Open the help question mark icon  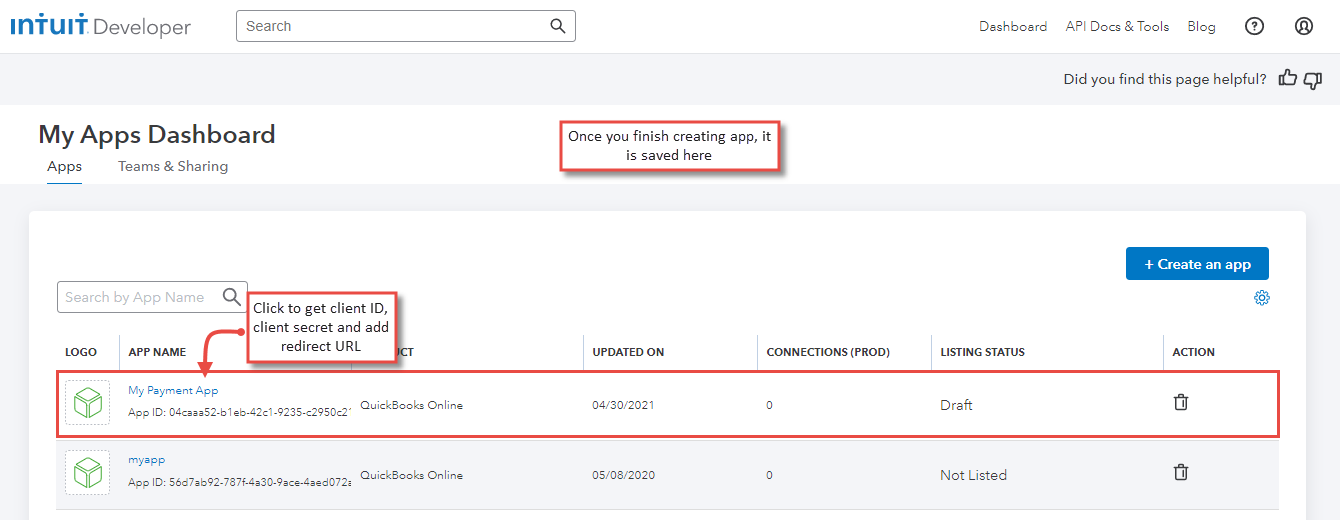click(x=1254, y=27)
